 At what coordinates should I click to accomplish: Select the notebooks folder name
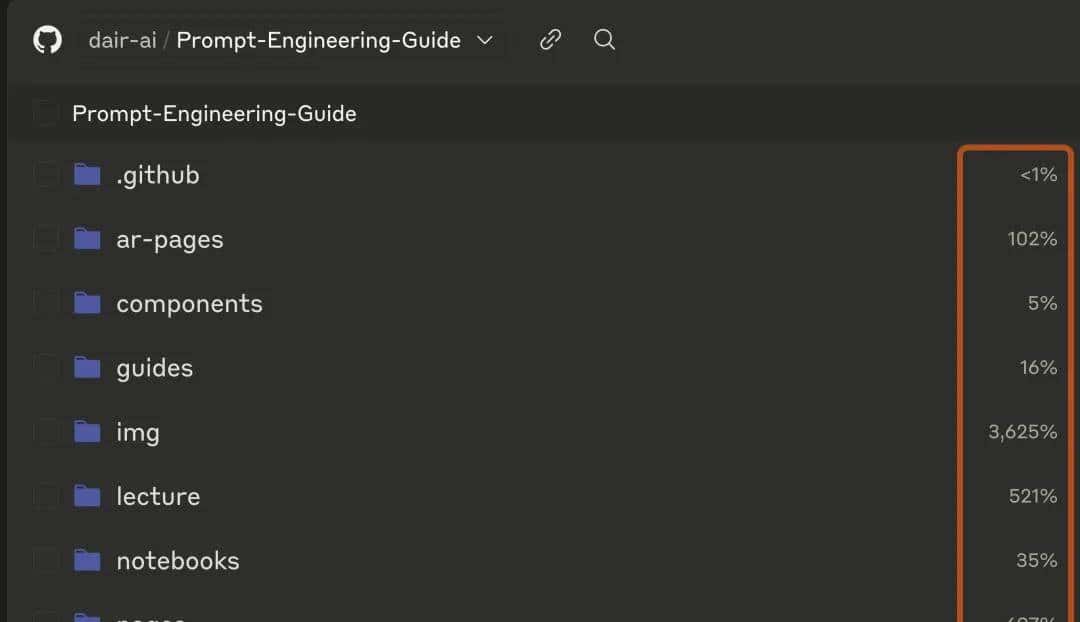pos(178,560)
